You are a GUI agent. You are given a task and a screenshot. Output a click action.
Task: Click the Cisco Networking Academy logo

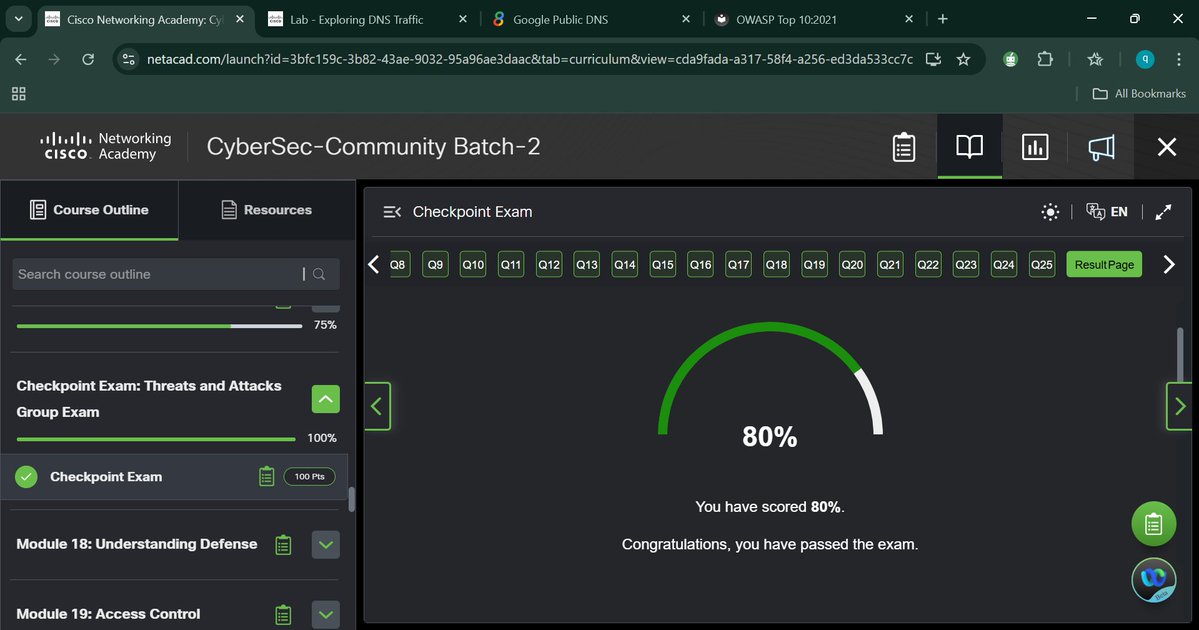(x=106, y=146)
